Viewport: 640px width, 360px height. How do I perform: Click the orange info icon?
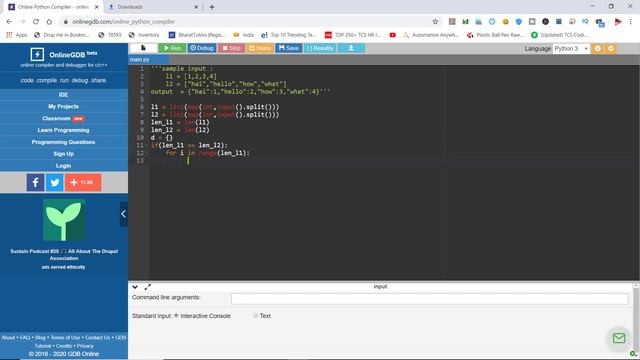click(x=598, y=49)
